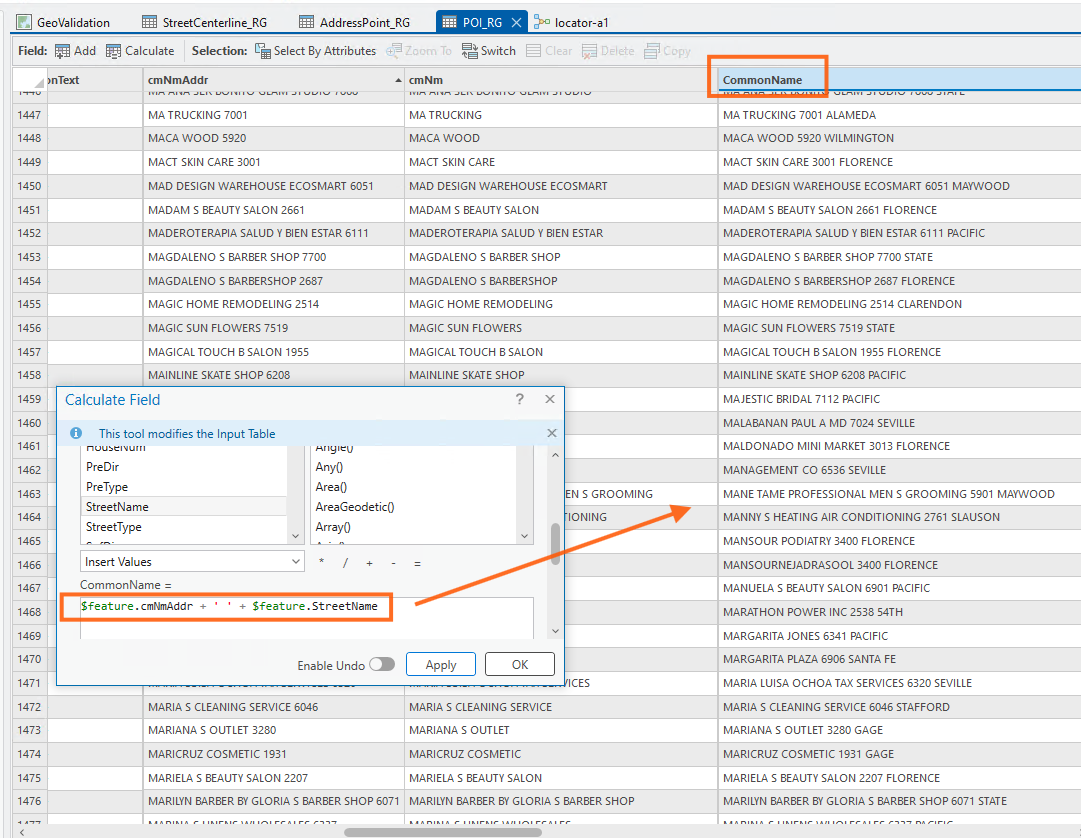Insert the multiplication asterisk operator
The height and width of the screenshot is (838, 1081).
pos(321,563)
